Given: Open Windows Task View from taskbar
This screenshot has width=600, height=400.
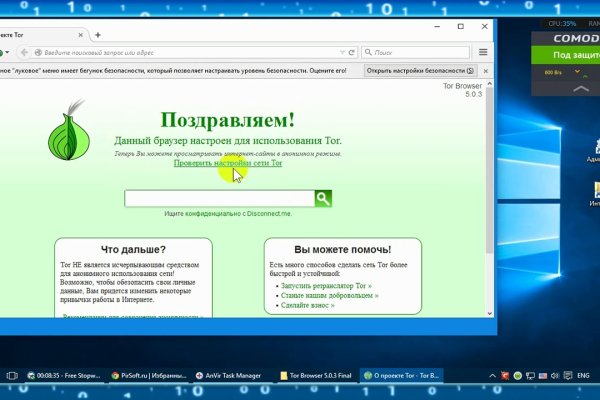Looking at the screenshot, I should pyautogui.click(x=12, y=376).
